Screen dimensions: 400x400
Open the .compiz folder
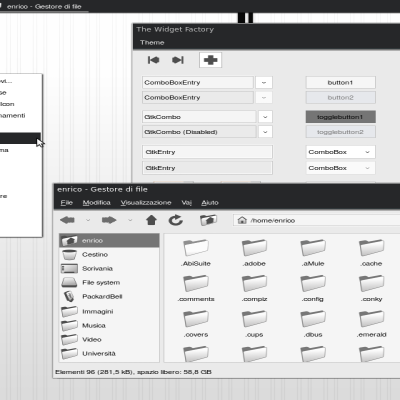click(254, 288)
